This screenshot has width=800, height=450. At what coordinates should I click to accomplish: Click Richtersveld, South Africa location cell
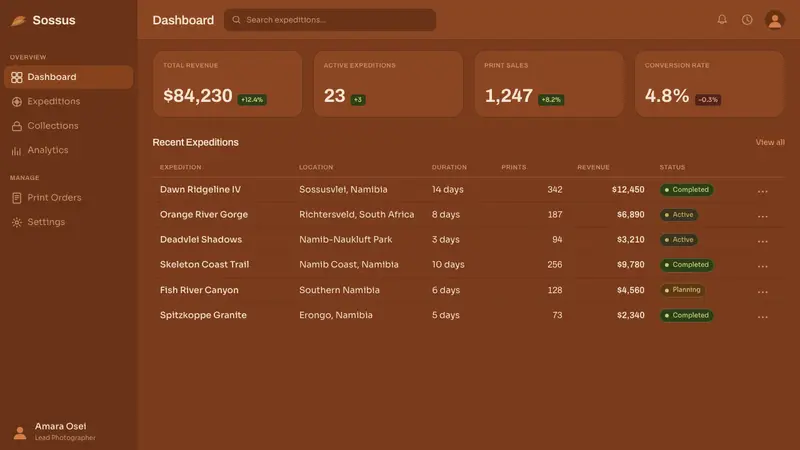click(357, 214)
